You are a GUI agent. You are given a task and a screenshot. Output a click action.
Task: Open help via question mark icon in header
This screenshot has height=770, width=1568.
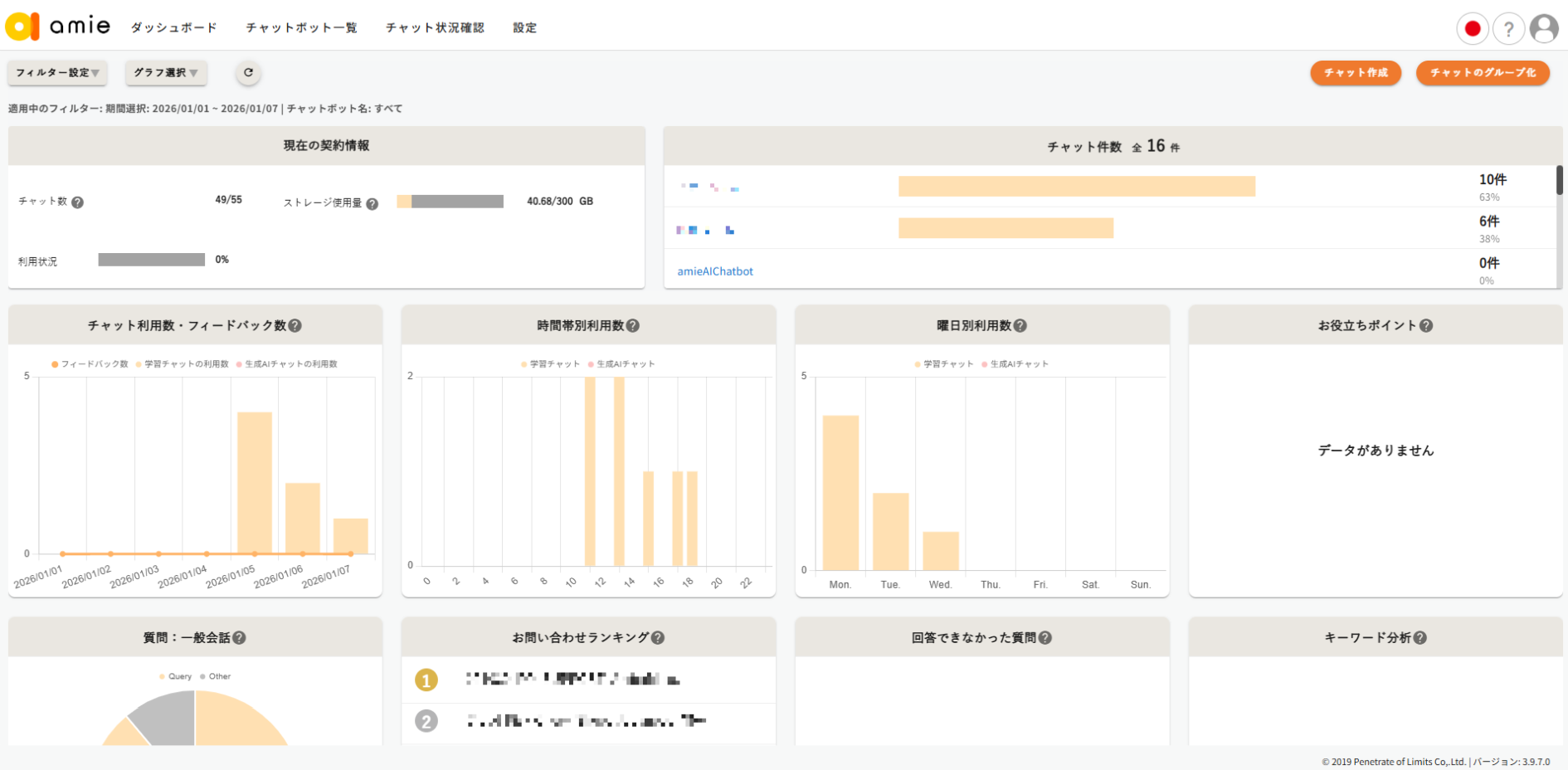coord(1508,29)
